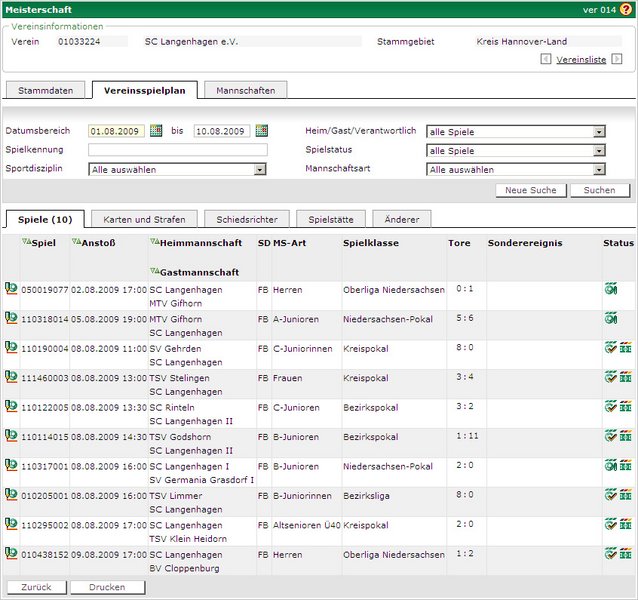Sort by Heimmannschaft using its sort arrows
Image resolution: width=638 pixels, height=600 pixels.
click(153, 242)
